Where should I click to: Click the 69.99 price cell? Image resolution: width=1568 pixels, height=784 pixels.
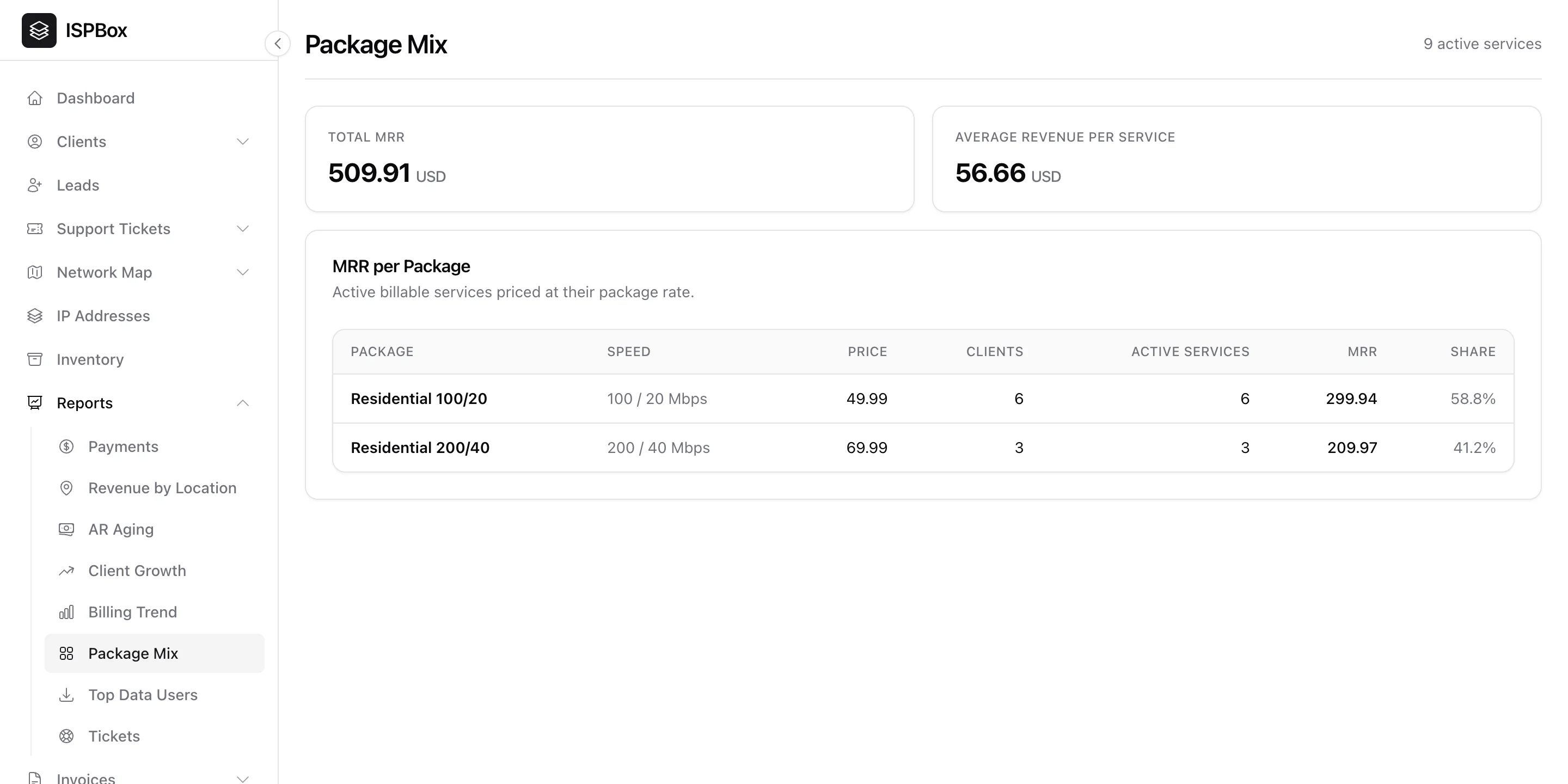[867, 448]
